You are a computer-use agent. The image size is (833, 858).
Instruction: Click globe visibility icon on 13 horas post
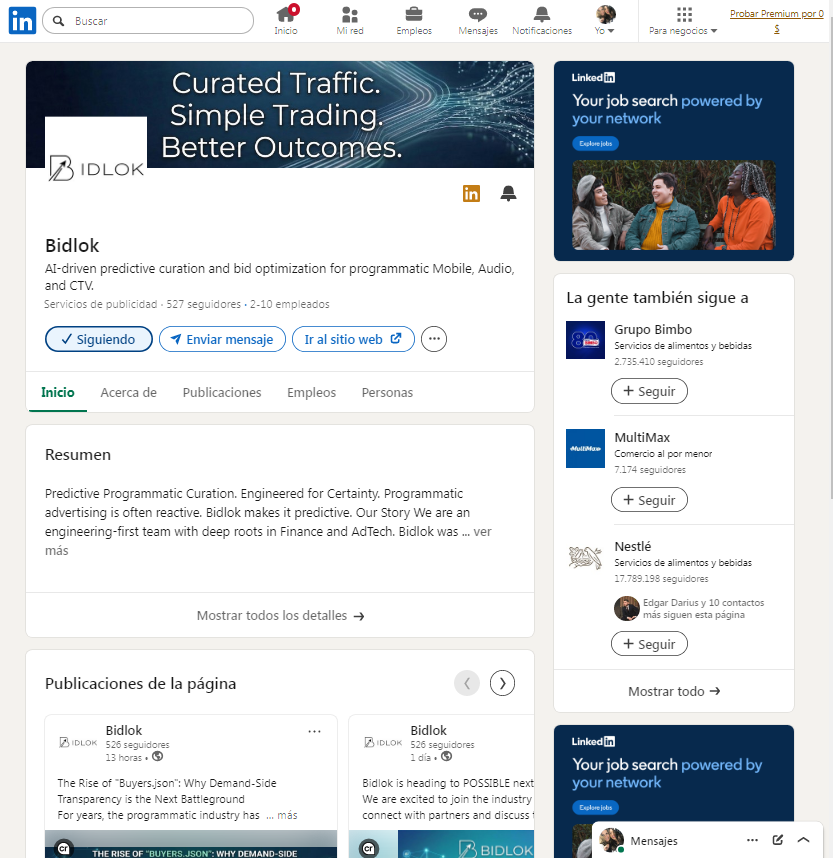tap(158, 757)
